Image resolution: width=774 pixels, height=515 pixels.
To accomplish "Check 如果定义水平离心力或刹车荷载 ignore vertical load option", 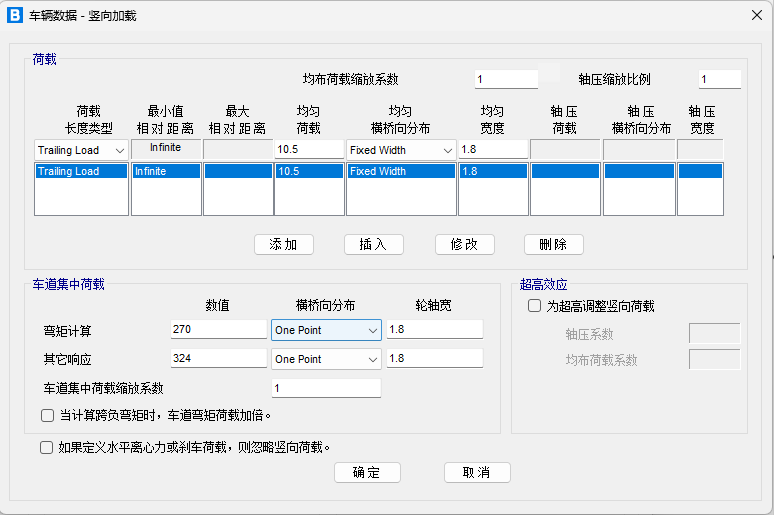I will pyautogui.click(x=47, y=448).
